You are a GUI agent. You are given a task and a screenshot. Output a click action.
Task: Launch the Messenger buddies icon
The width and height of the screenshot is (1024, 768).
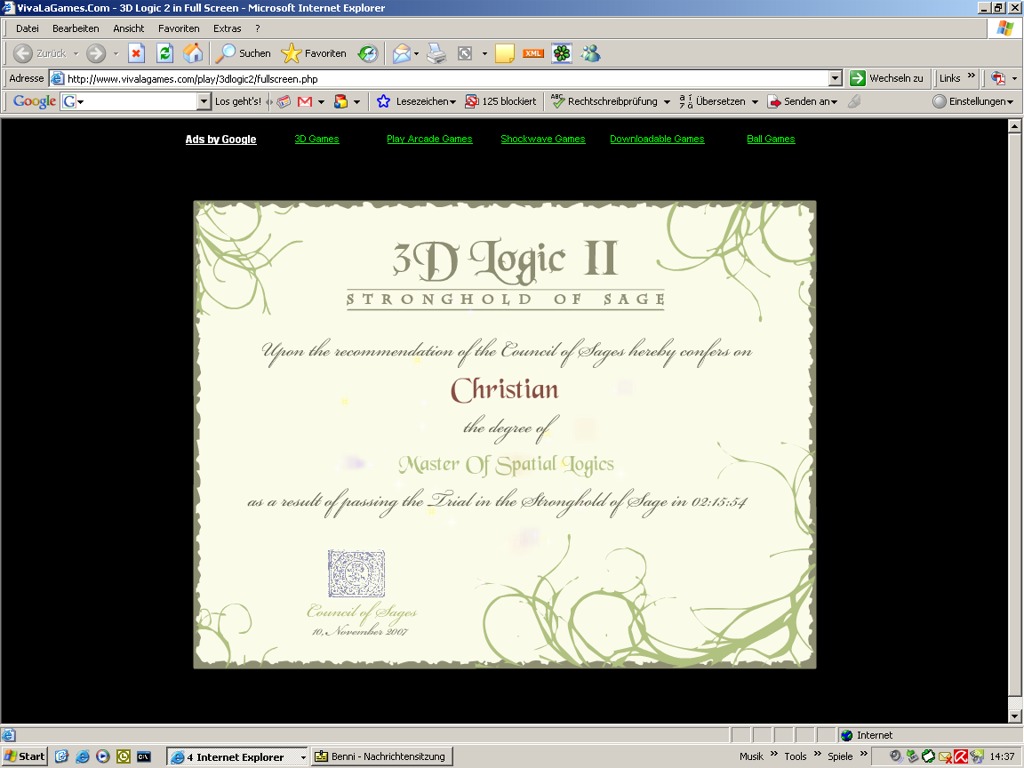point(591,53)
